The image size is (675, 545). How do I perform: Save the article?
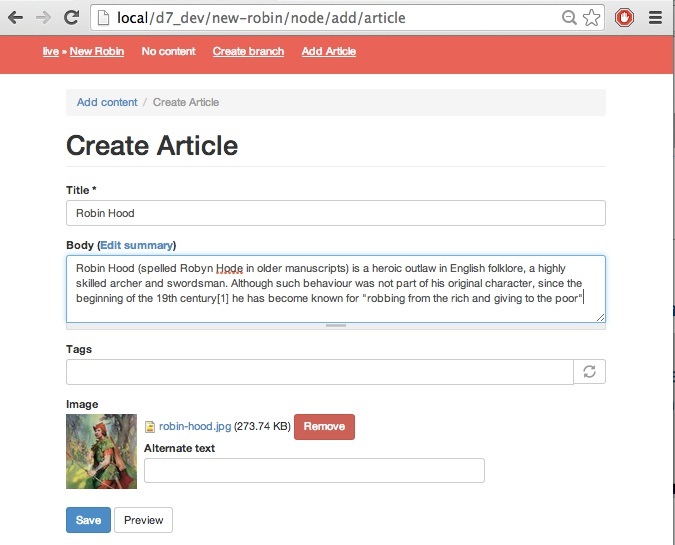pos(88,520)
